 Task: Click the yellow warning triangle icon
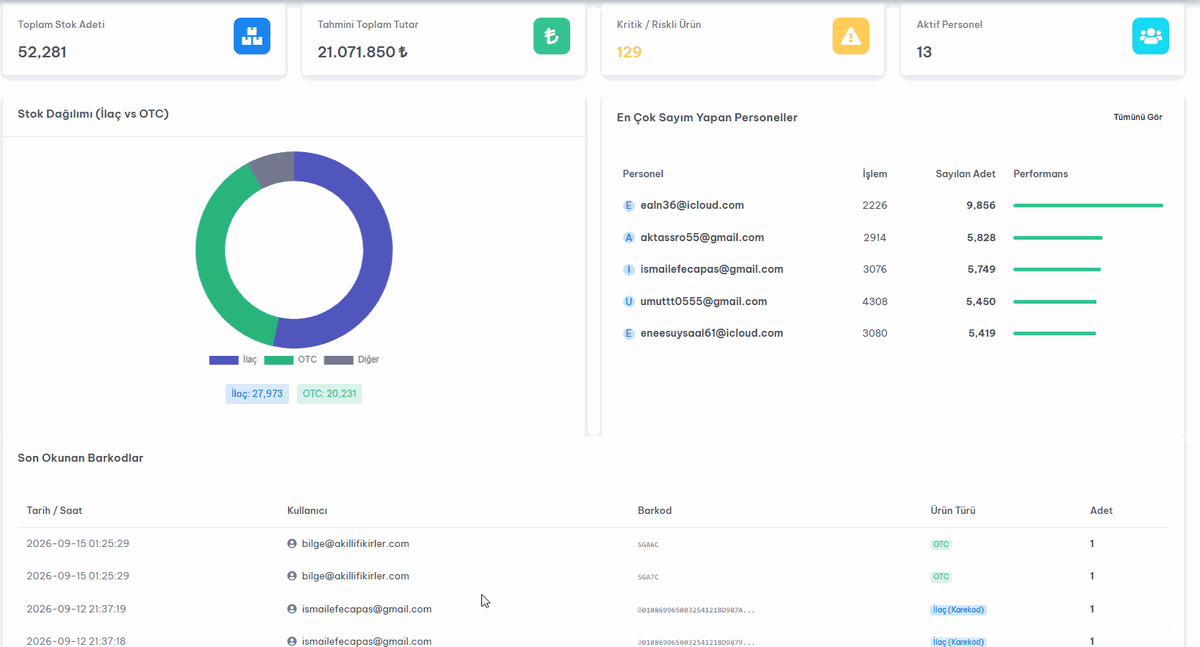pos(851,37)
